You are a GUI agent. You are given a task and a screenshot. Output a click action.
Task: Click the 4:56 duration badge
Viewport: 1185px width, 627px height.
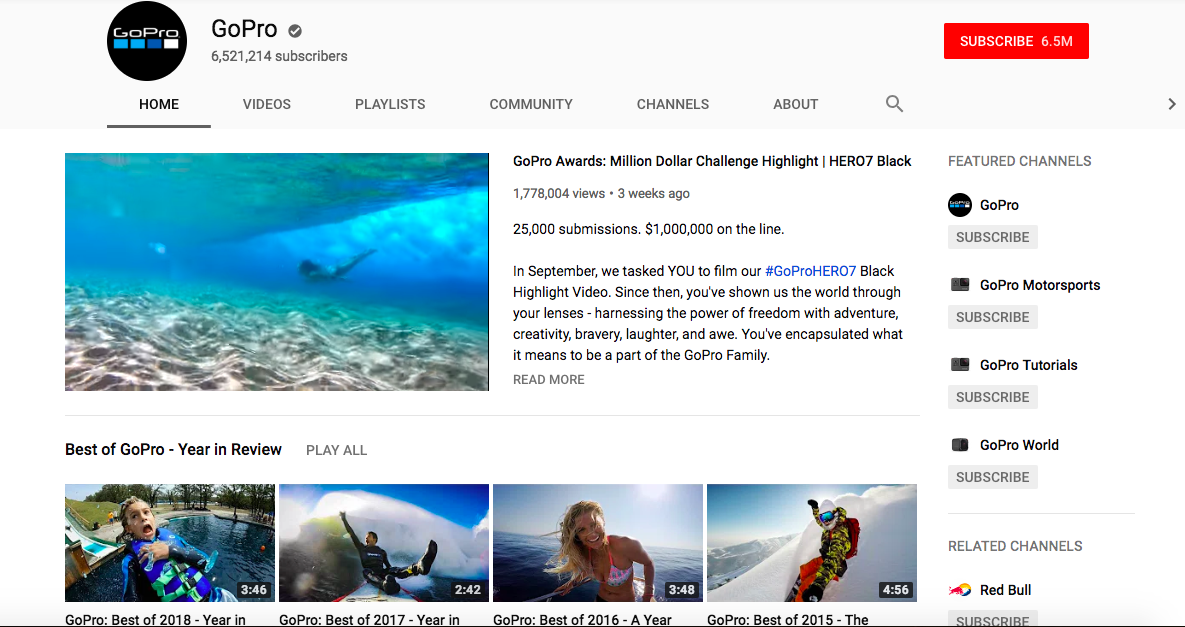[x=896, y=589]
